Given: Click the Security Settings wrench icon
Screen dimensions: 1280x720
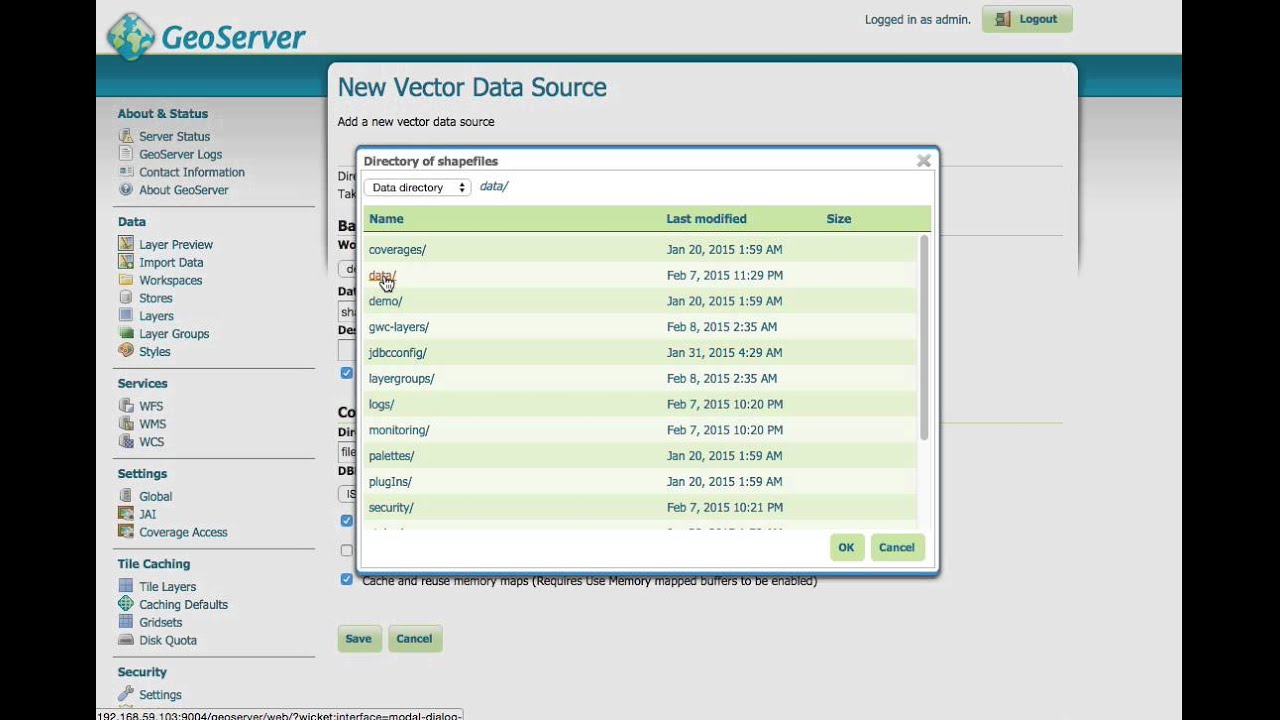Looking at the screenshot, I should pyautogui.click(x=126, y=694).
